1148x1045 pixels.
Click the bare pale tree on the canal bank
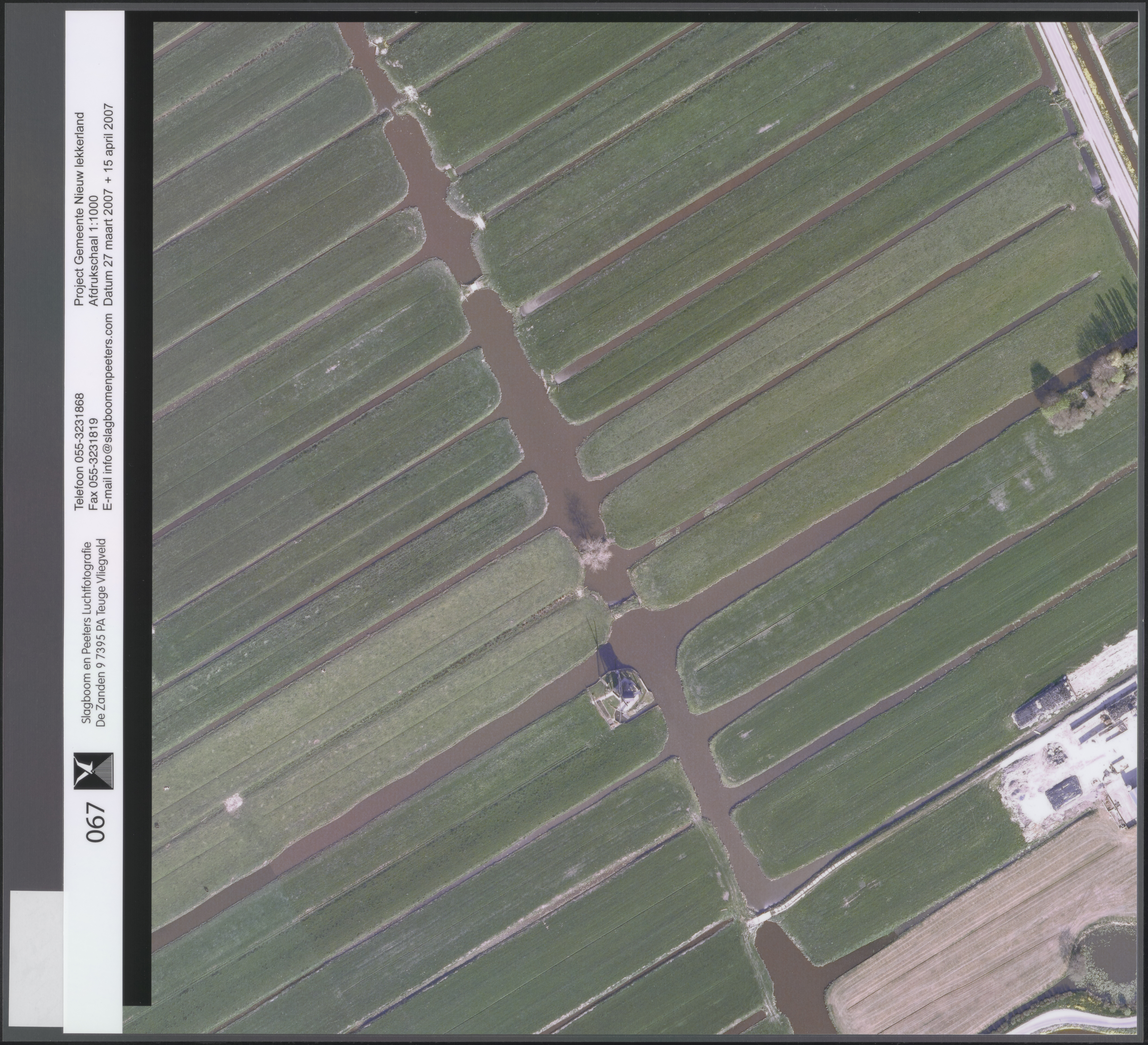click(x=596, y=554)
